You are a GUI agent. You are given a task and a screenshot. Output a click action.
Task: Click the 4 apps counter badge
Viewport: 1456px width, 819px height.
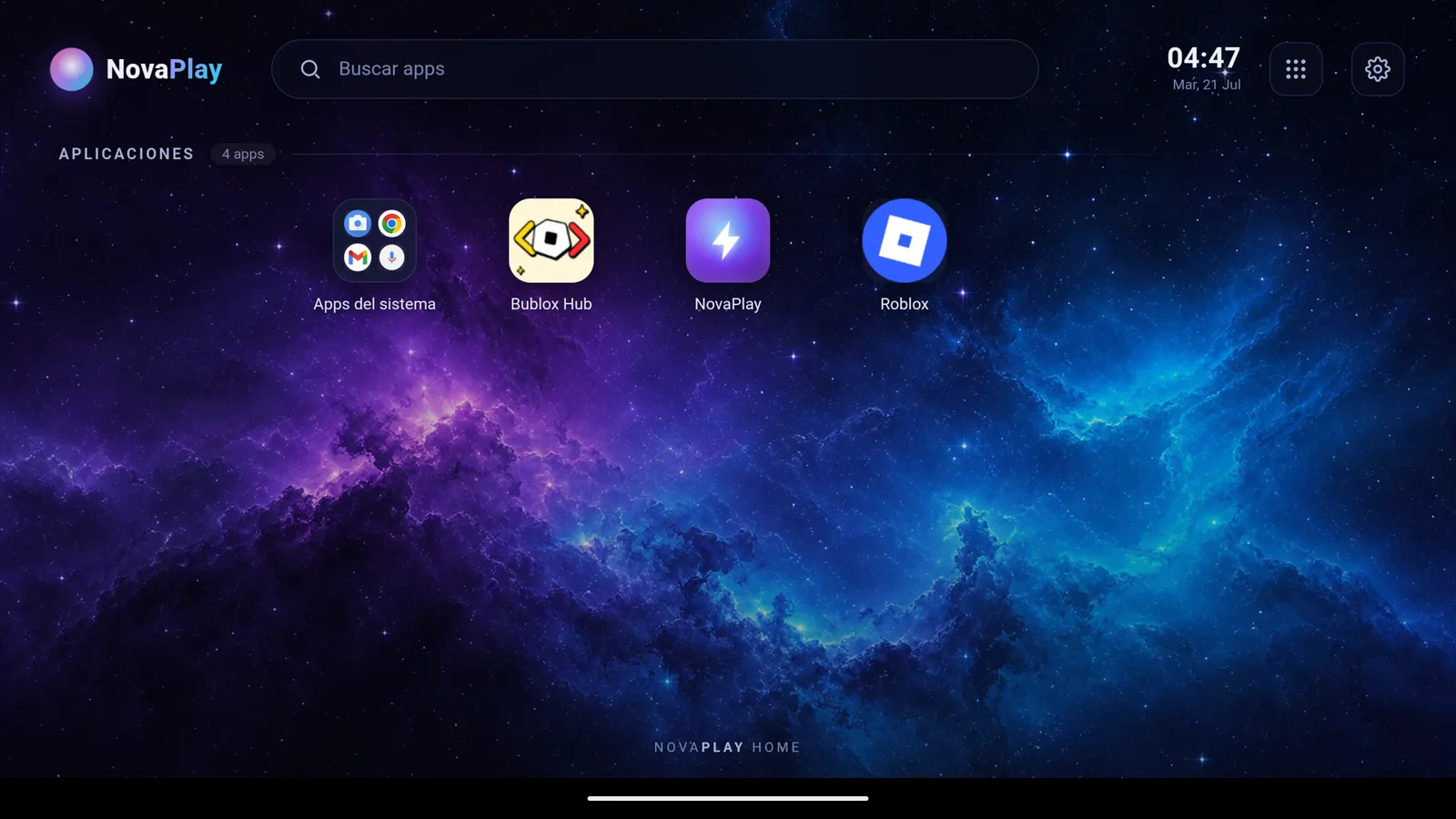(243, 154)
